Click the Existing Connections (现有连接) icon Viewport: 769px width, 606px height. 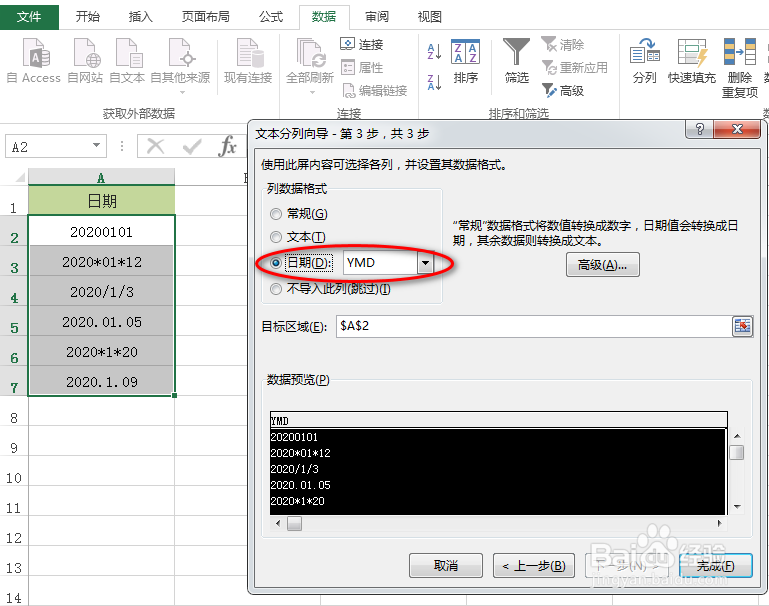pyautogui.click(x=248, y=61)
